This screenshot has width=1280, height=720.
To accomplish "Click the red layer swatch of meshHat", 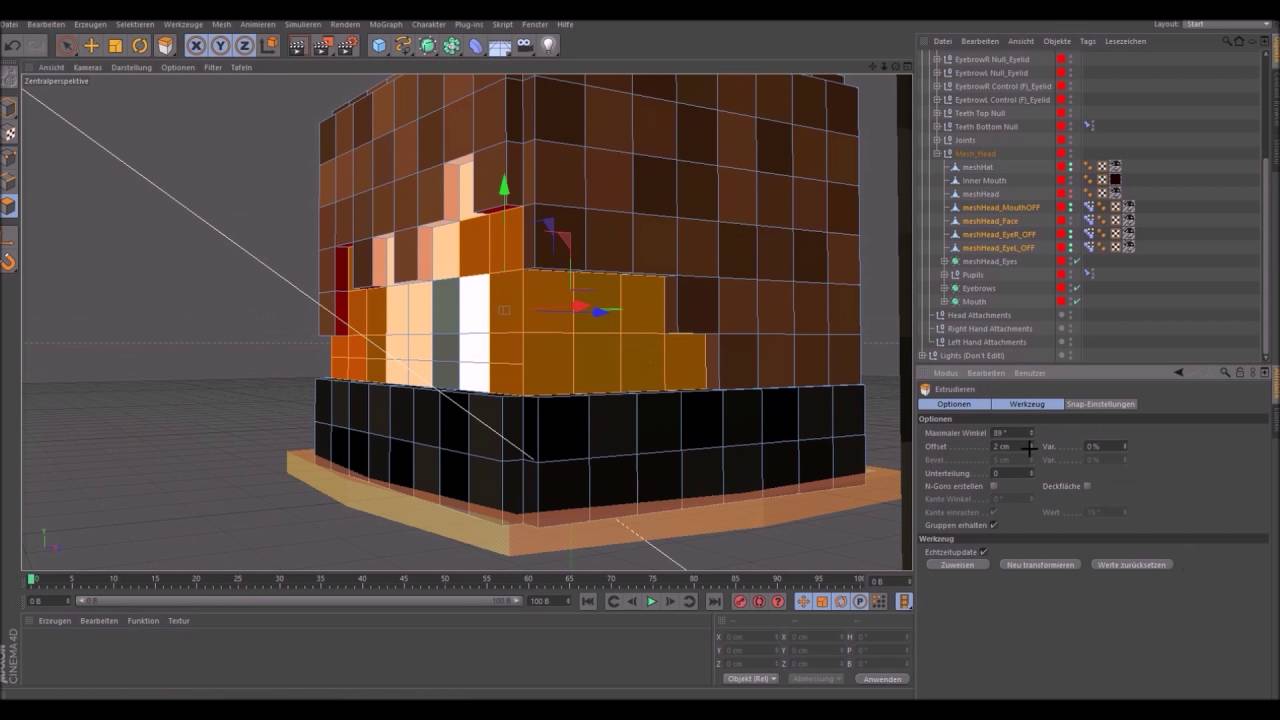I will pos(1061,167).
